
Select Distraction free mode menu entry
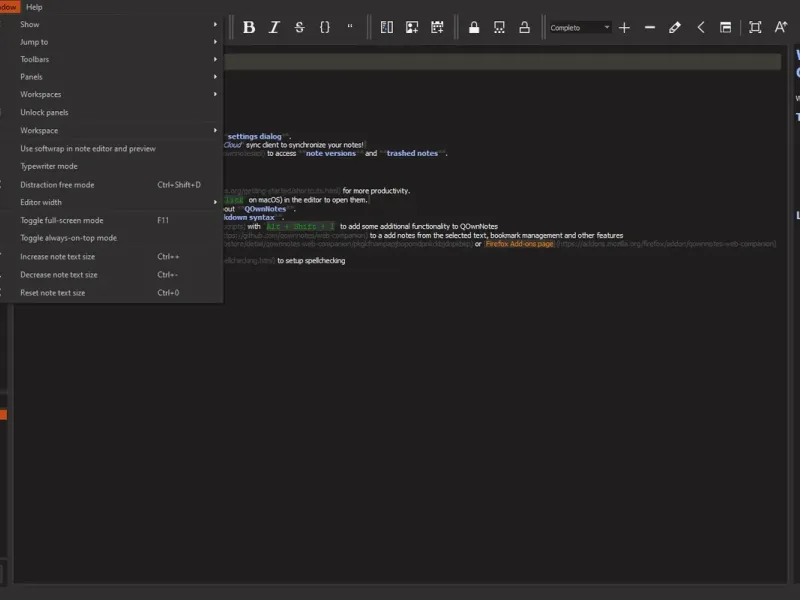[x=57, y=184]
